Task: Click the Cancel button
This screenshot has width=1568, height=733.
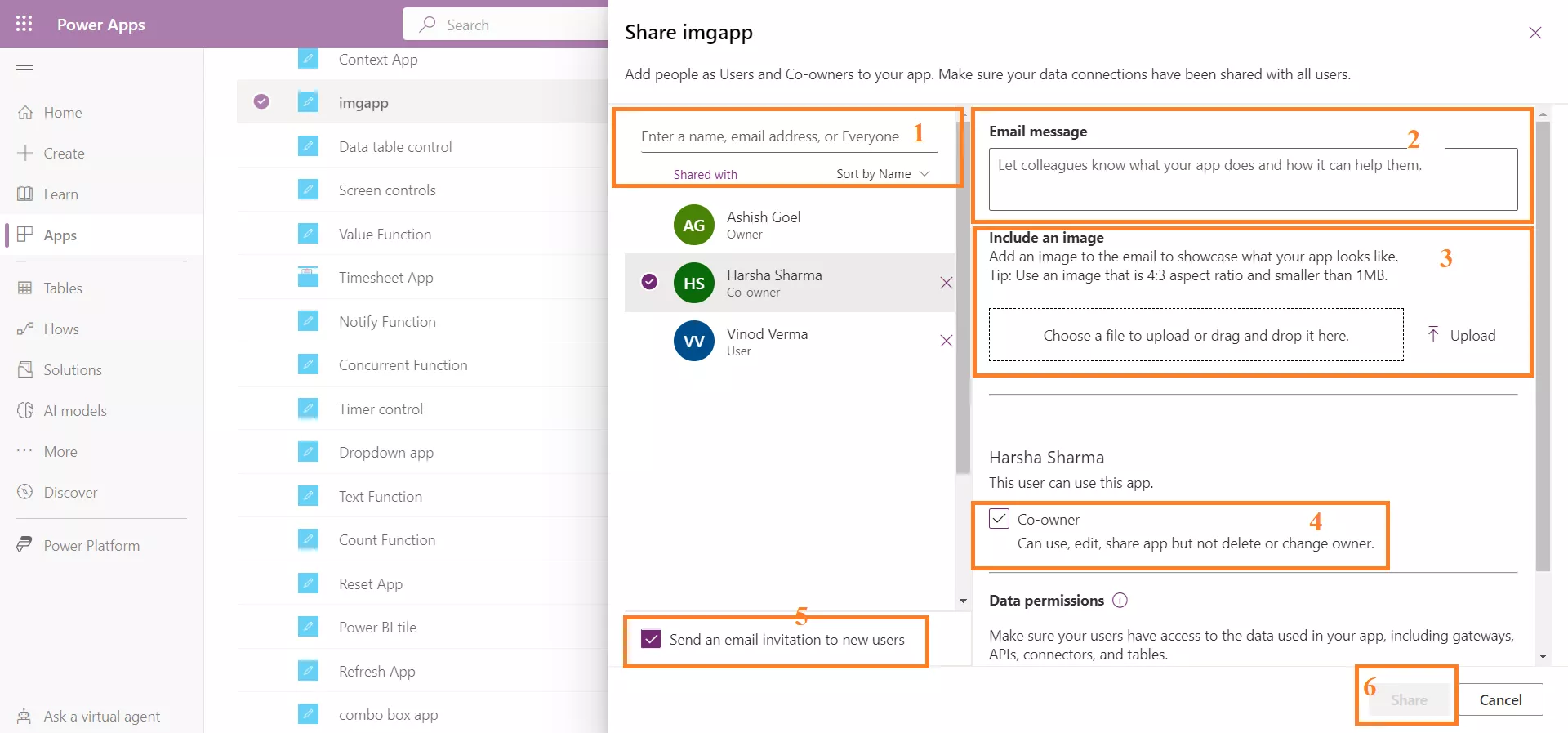Action: (1499, 699)
